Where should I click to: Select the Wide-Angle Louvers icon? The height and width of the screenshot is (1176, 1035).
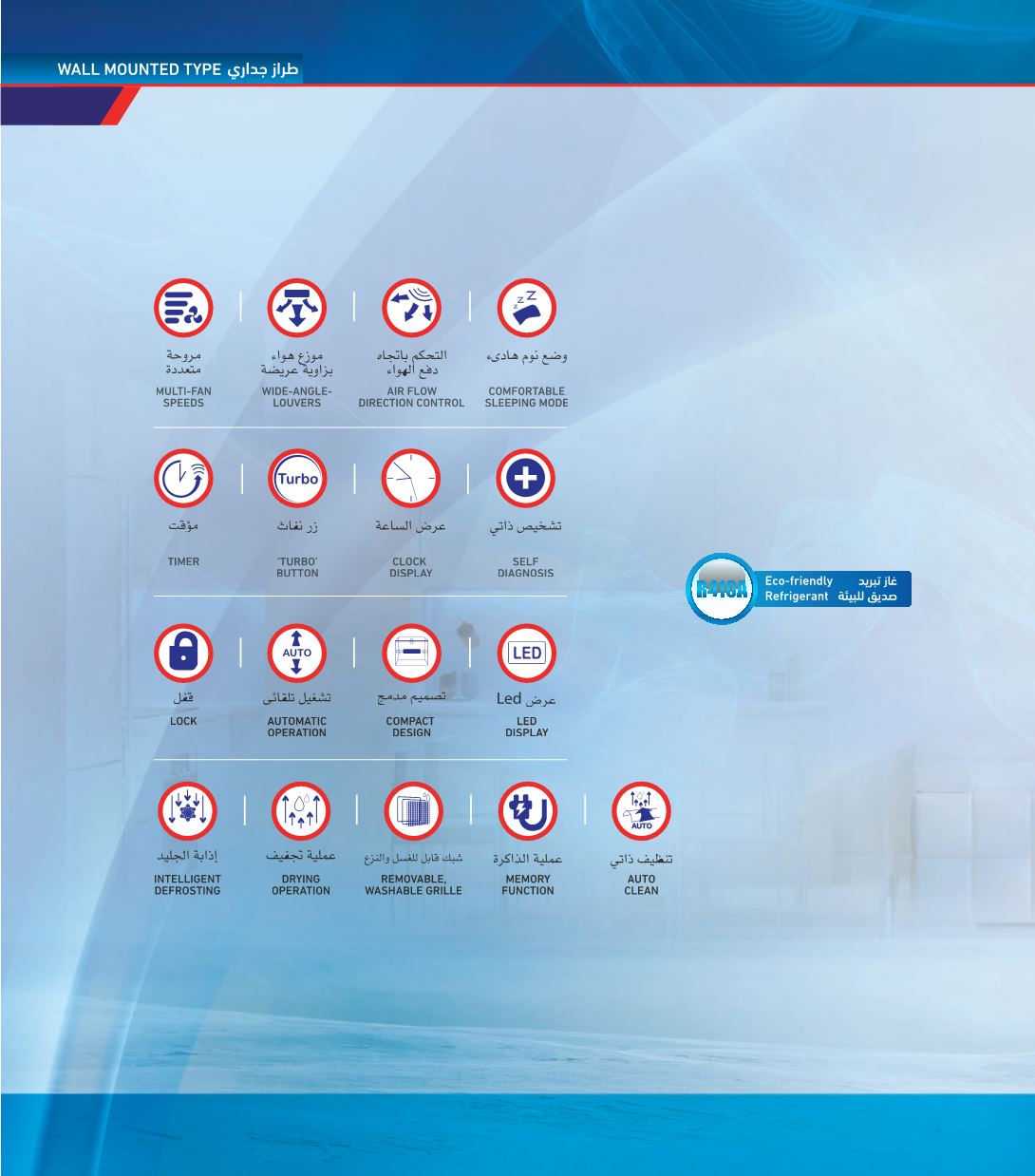297,308
